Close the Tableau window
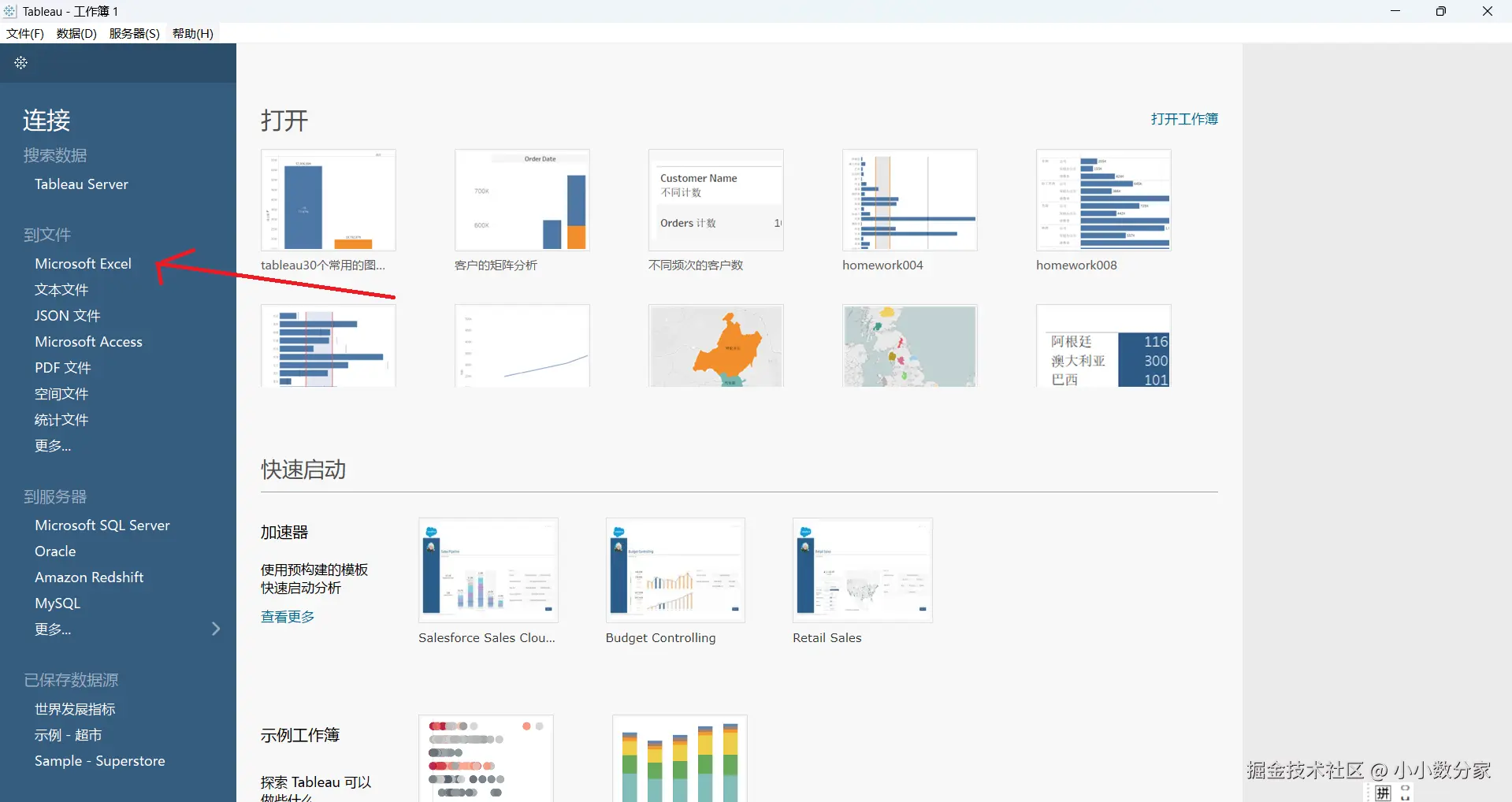The height and width of the screenshot is (802, 1512). 1488,11
